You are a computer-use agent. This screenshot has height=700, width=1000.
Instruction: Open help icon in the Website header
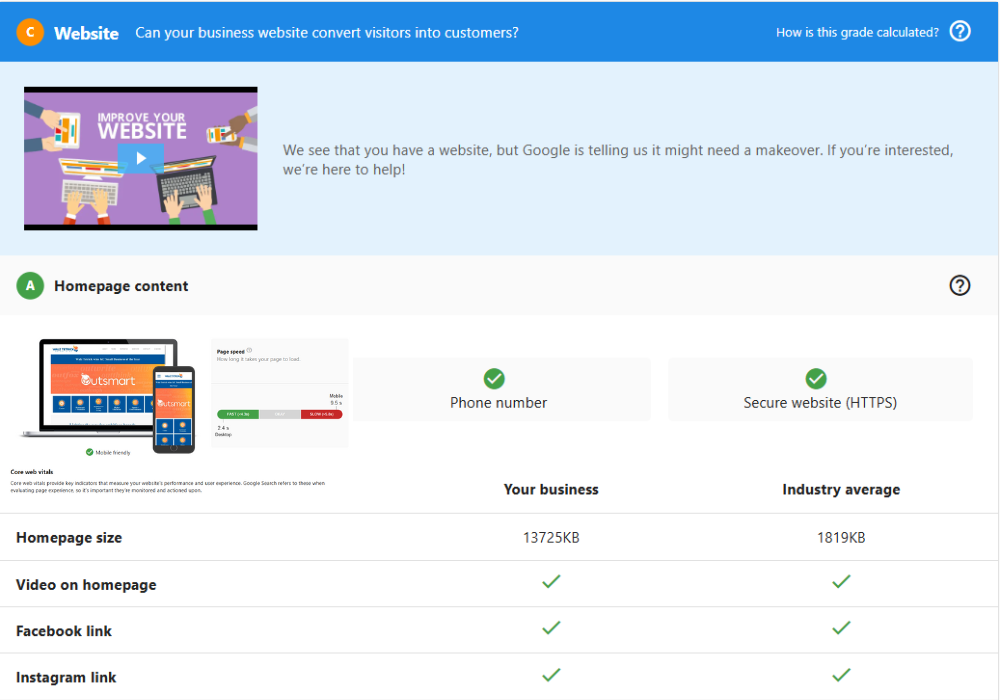click(960, 32)
